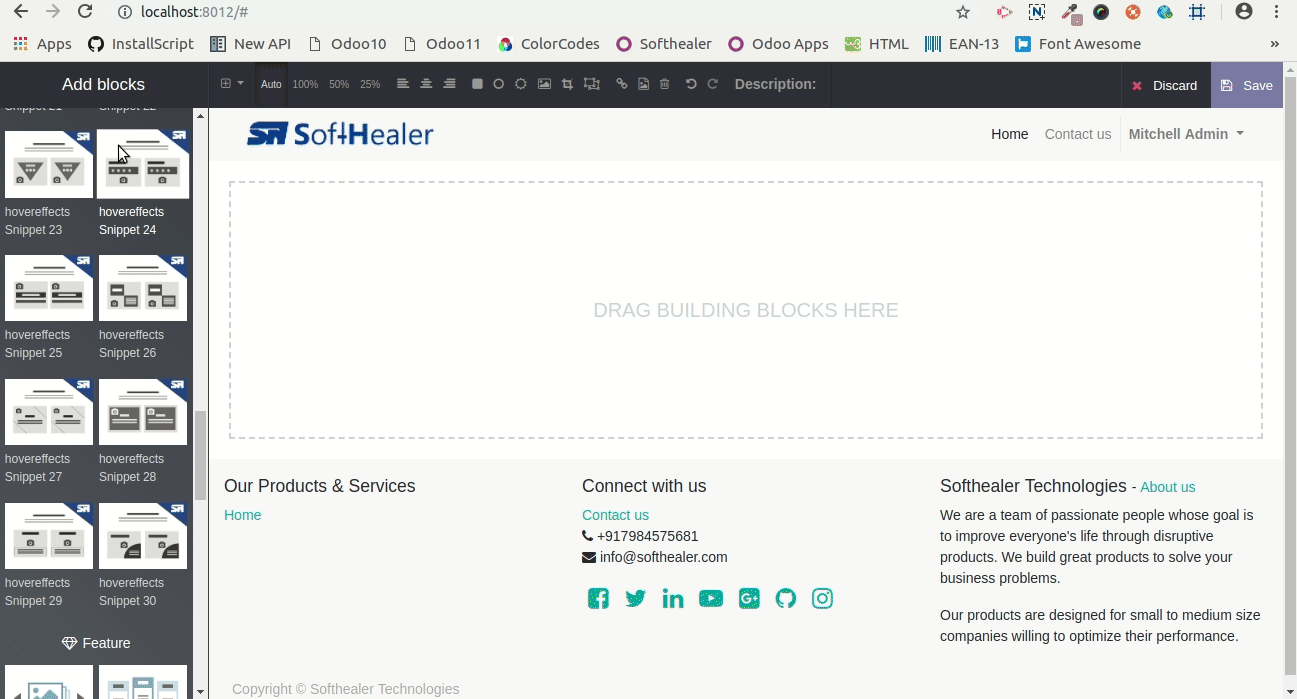Select the crop tool icon

click(x=567, y=84)
